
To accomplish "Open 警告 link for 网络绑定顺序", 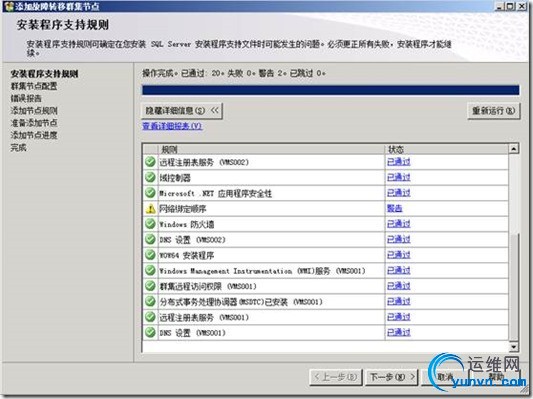I will (395, 208).
